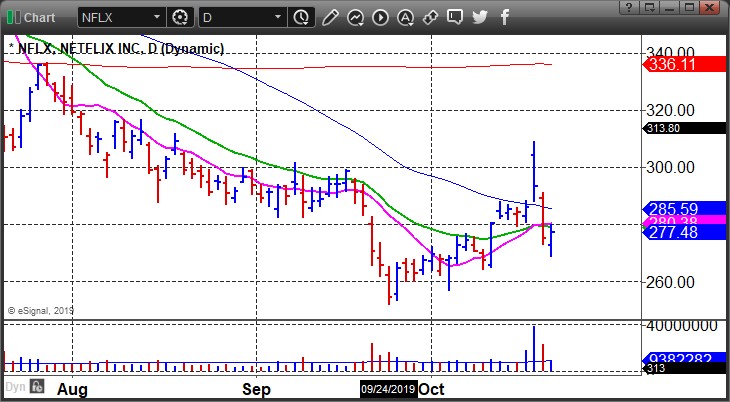Open the symbol settings gear menu

point(179,18)
